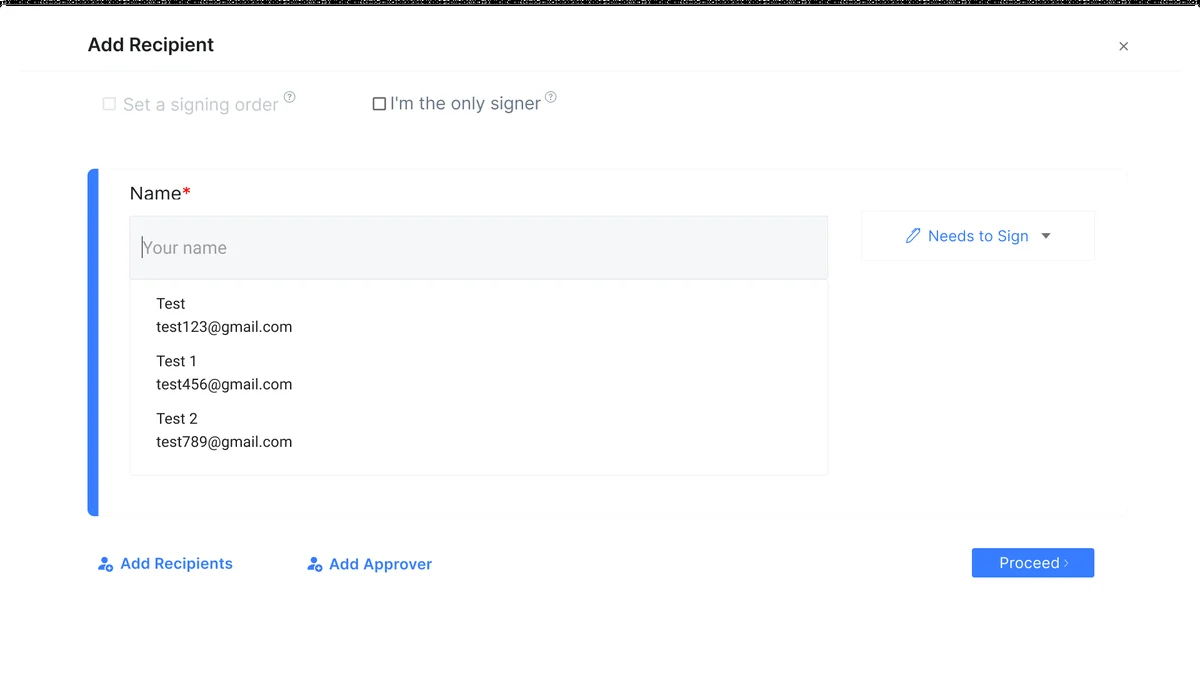Click the person icon beside Add Approver
The height and width of the screenshot is (675, 1200).
(314, 565)
